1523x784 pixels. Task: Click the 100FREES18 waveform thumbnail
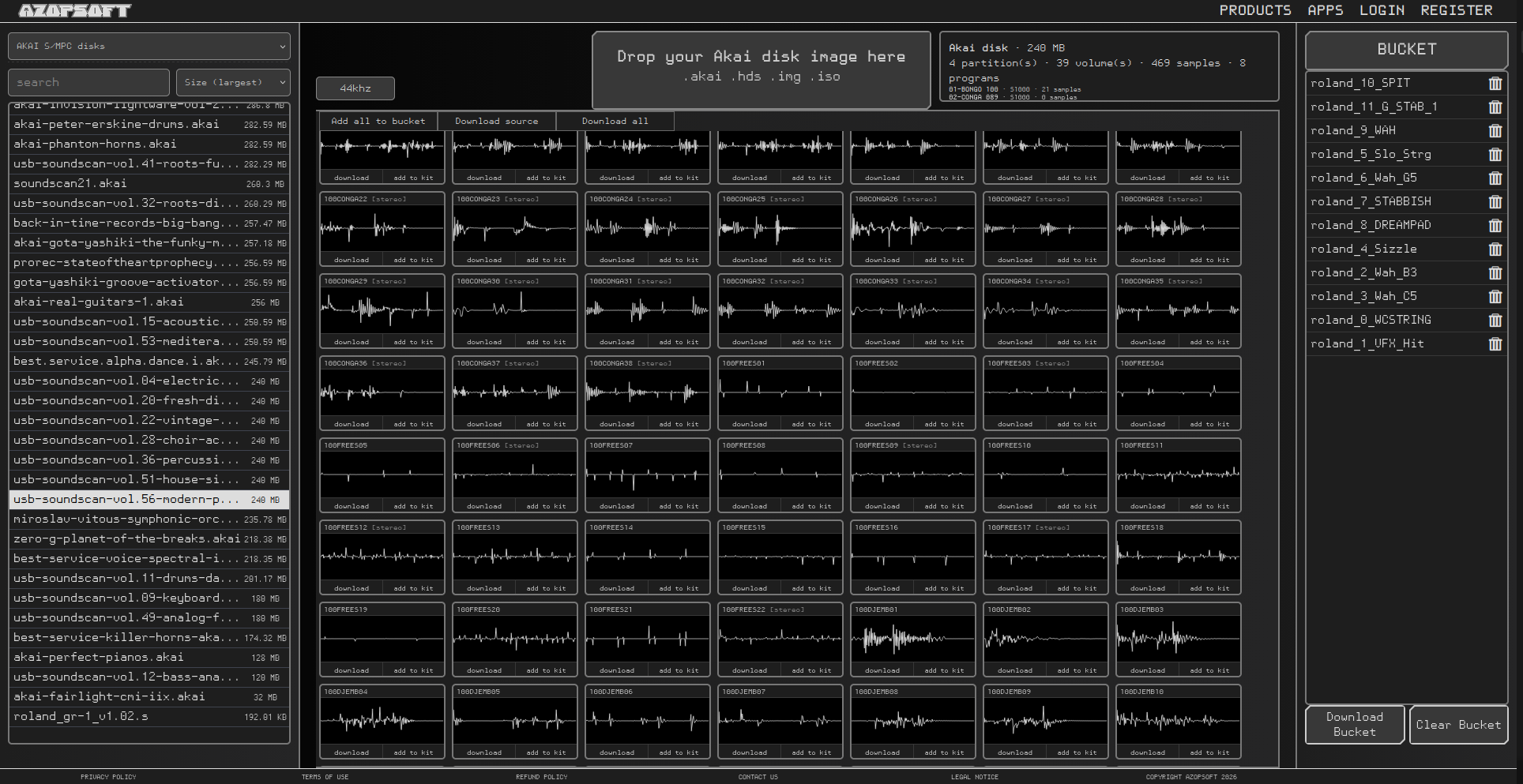point(1179,557)
